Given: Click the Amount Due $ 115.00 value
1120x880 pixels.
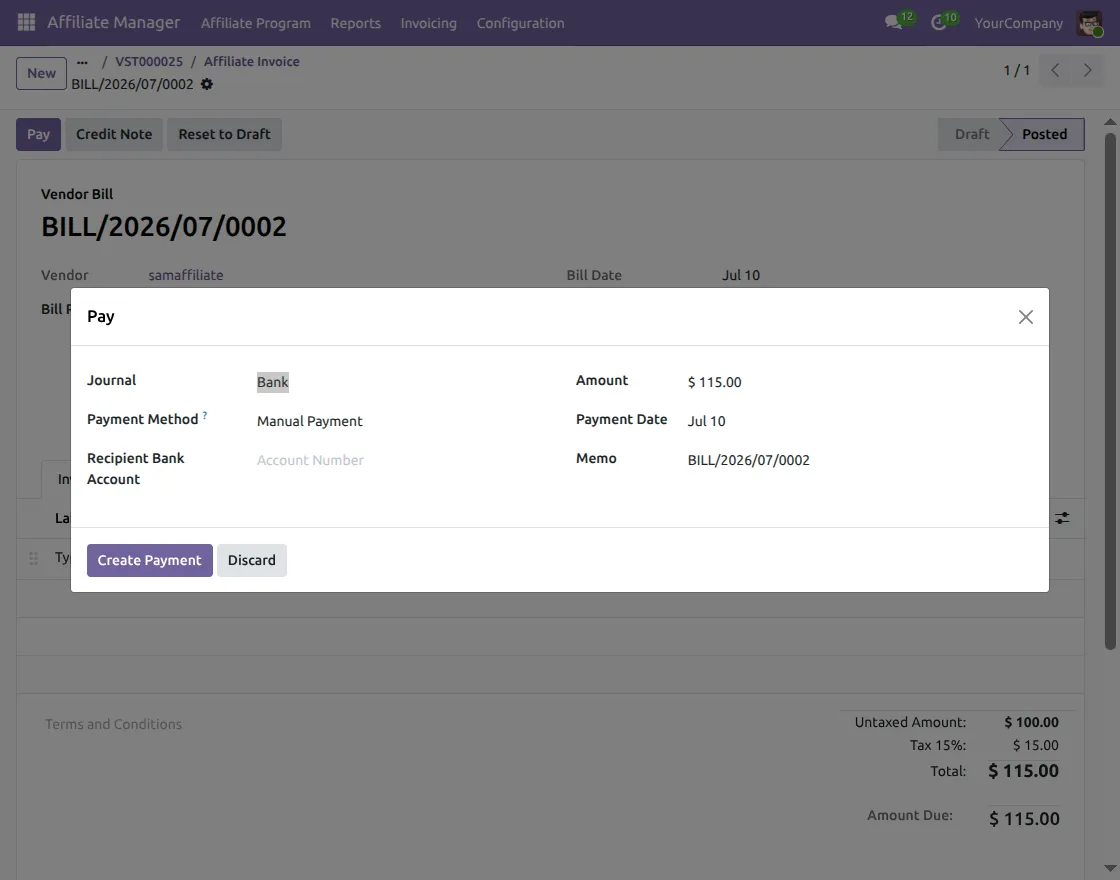Looking at the screenshot, I should 1024,819.
